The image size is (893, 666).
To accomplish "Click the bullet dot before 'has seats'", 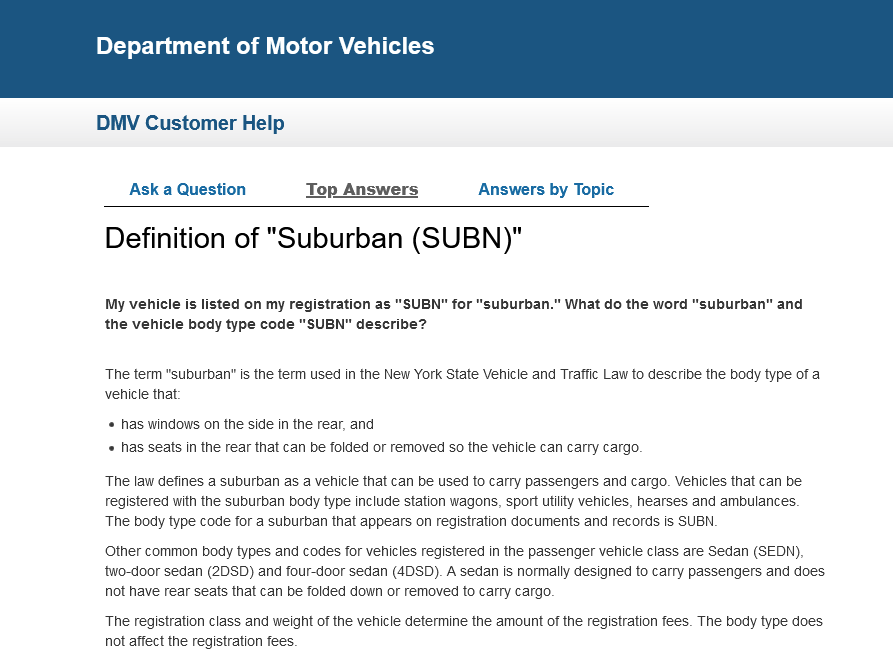I will [x=112, y=448].
